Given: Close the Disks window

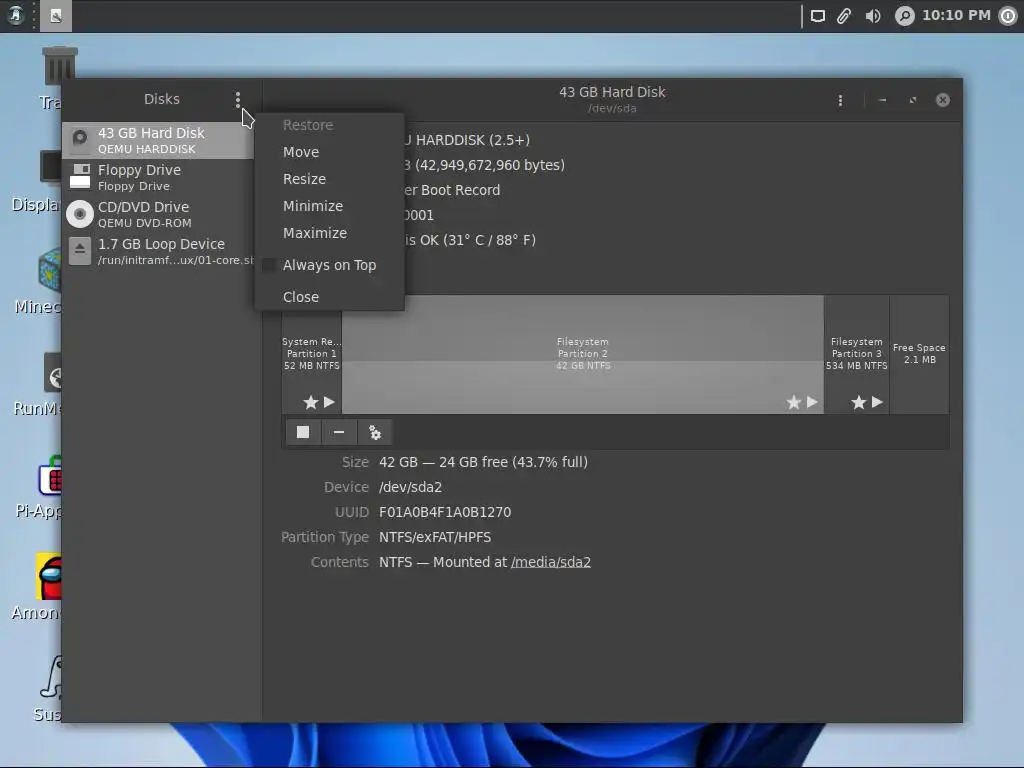Looking at the screenshot, I should 942,100.
